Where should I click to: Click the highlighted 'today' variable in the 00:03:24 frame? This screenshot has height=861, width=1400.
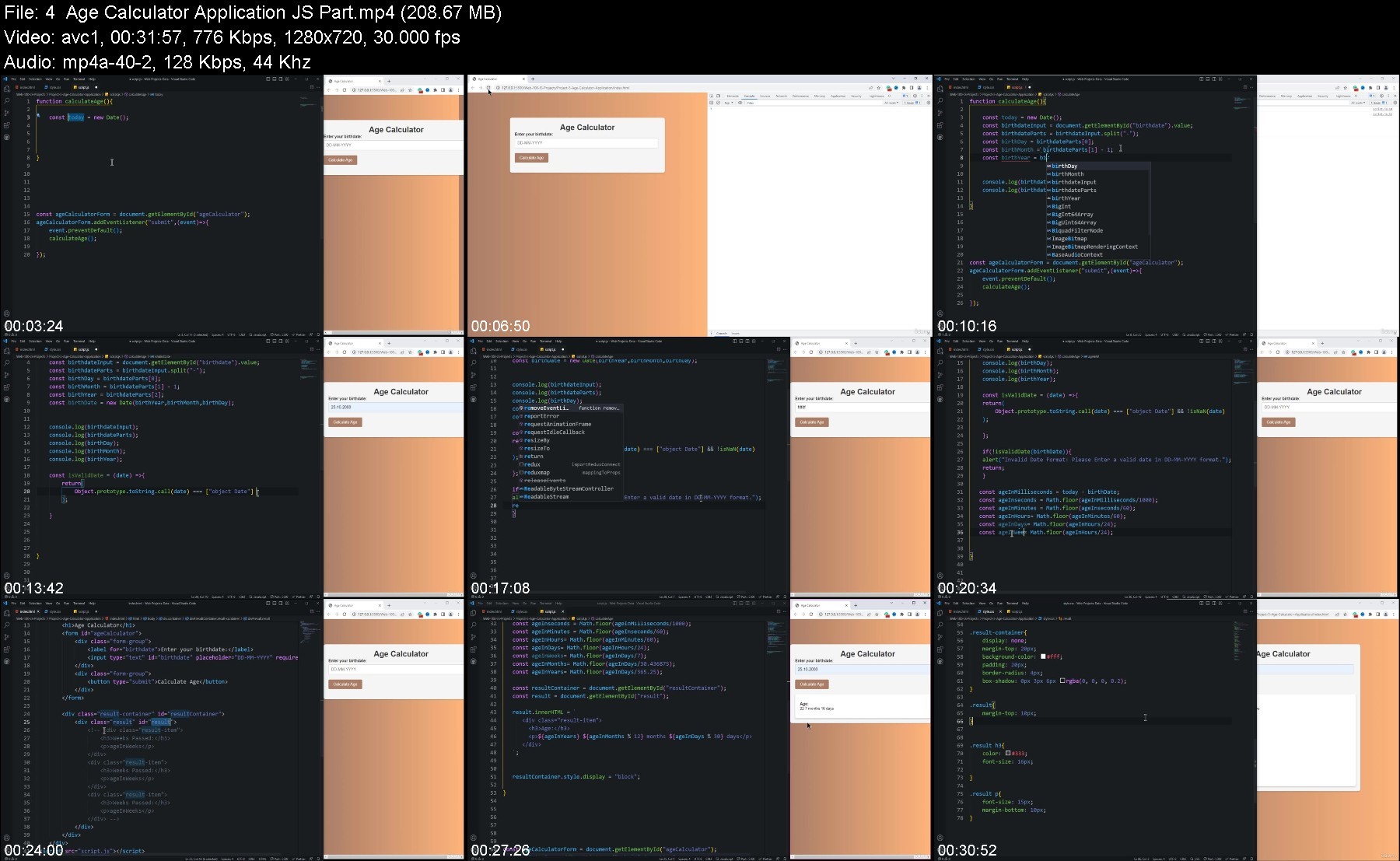[x=75, y=117]
